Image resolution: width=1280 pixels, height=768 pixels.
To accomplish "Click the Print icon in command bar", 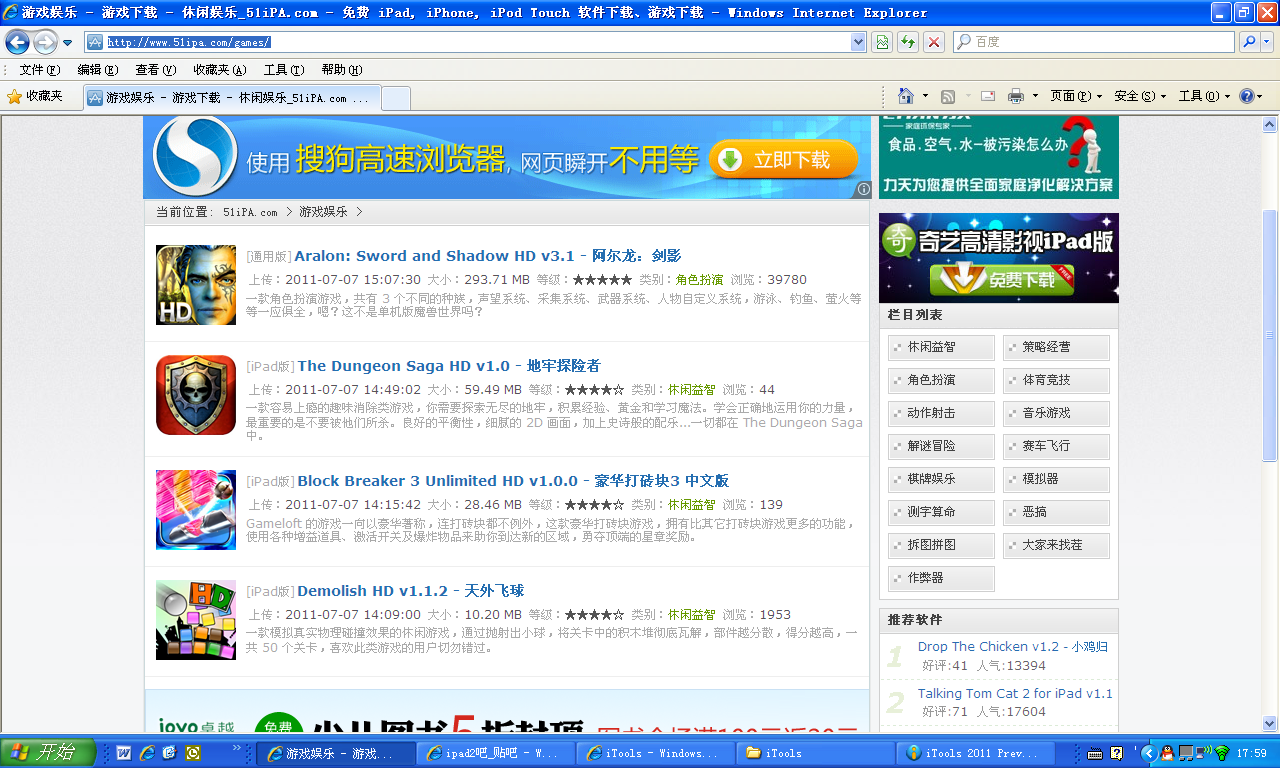I will tap(1016, 96).
